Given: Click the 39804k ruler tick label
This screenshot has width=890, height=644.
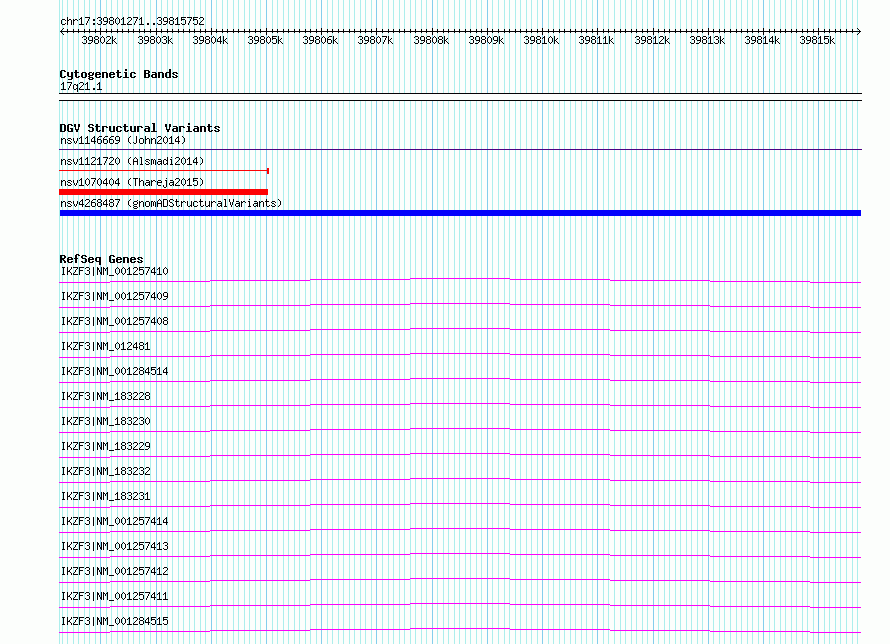Looking at the screenshot, I should point(210,40).
